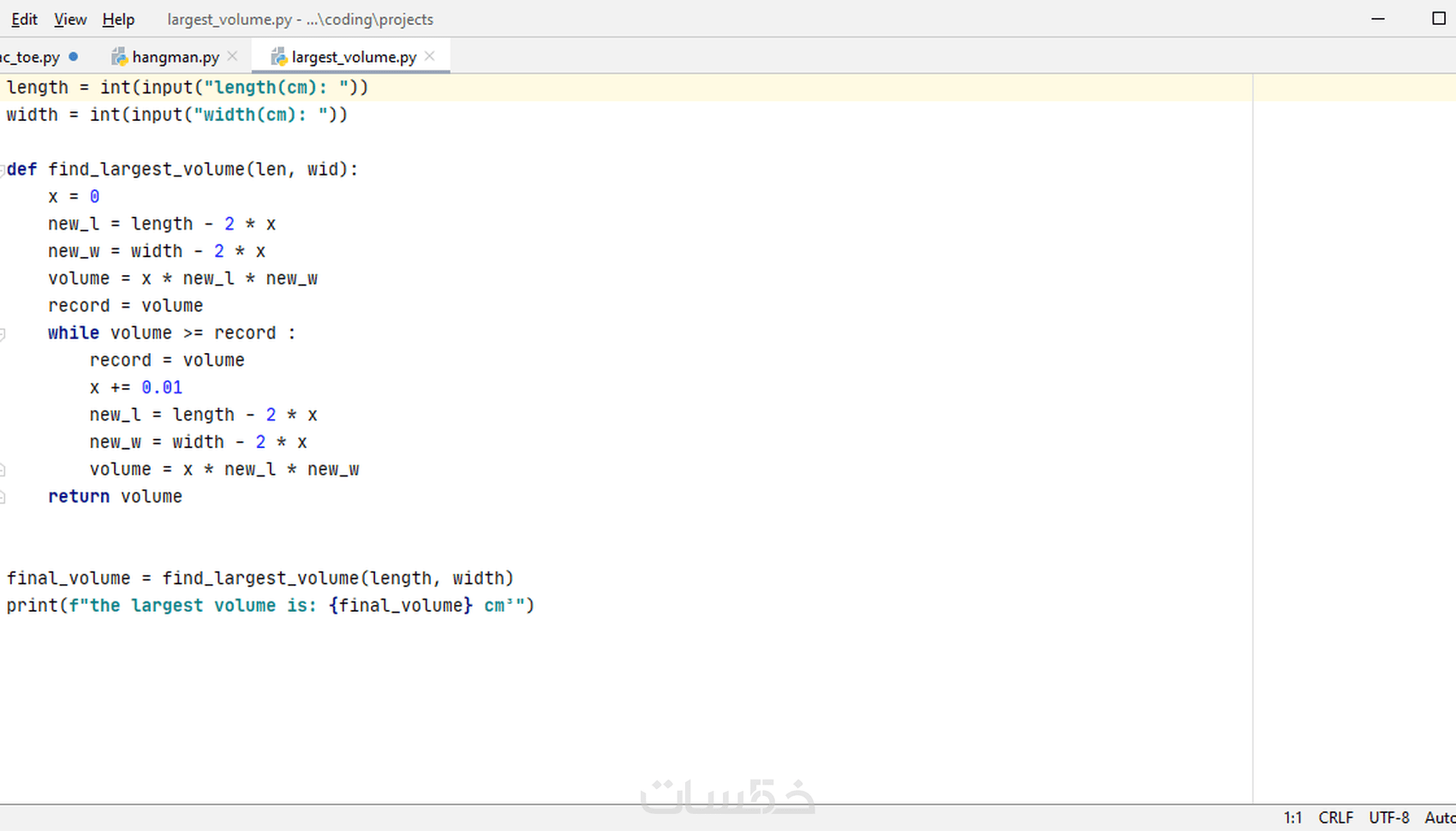
Task: Maximize the PyCharm window
Action: point(1439,19)
